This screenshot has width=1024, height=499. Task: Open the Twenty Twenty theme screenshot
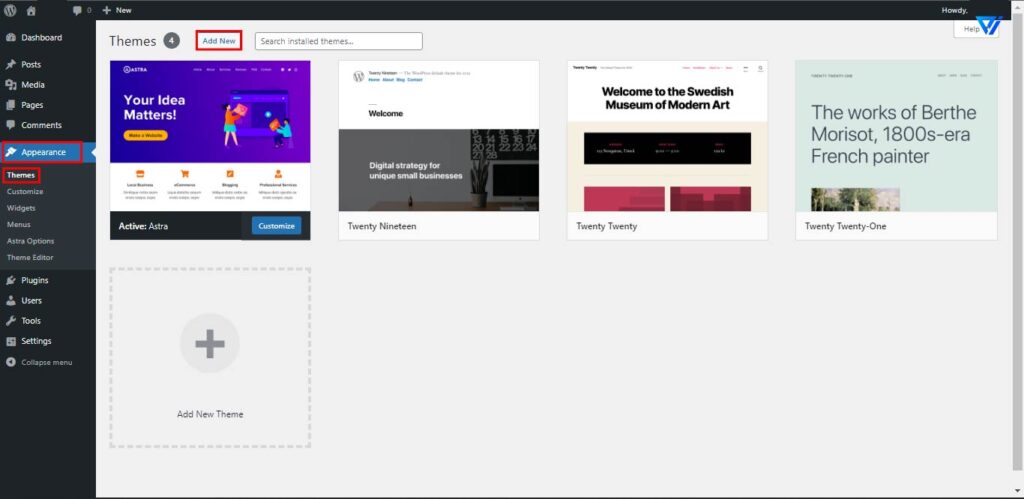tap(667, 136)
